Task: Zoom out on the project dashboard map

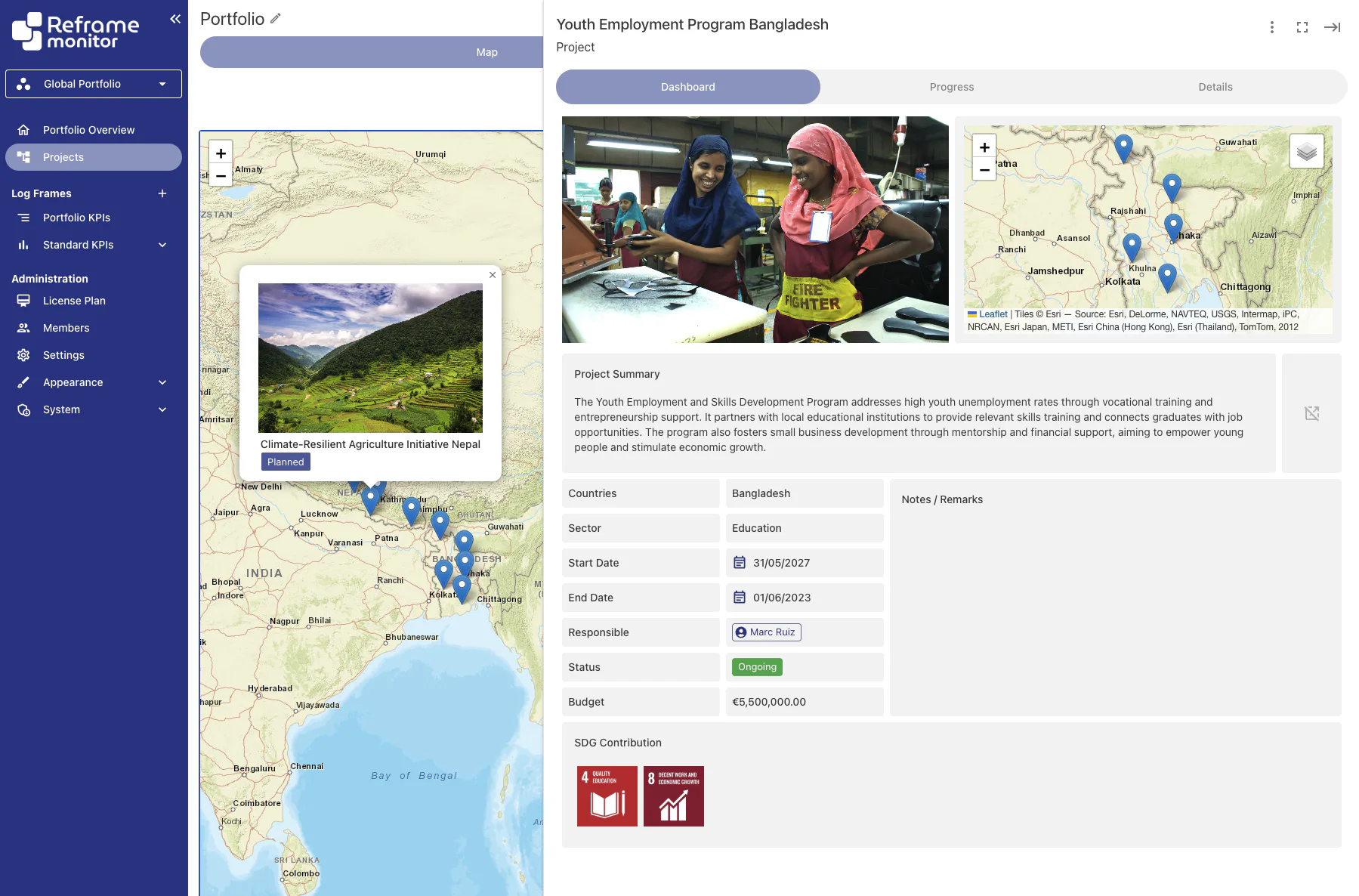Action: pyautogui.click(x=984, y=169)
